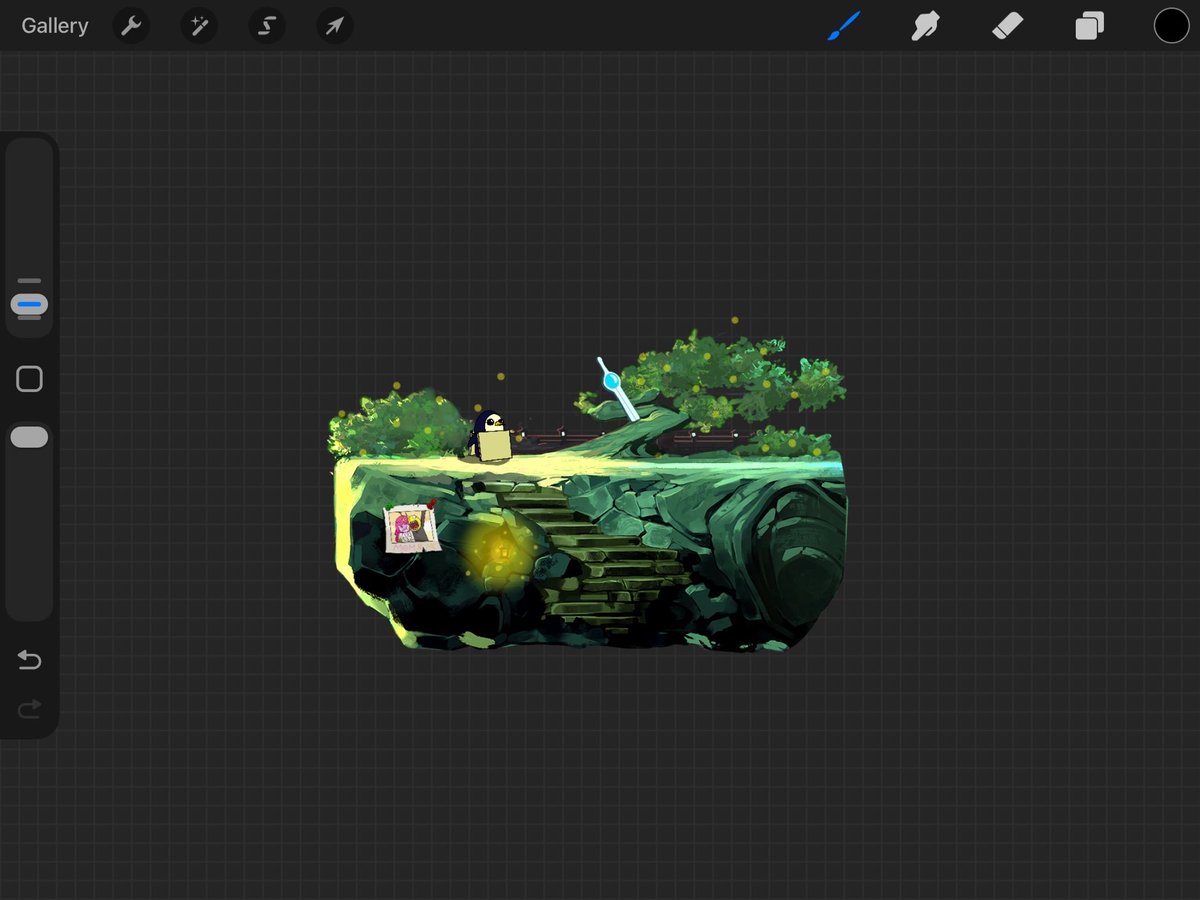This screenshot has width=1200, height=900.
Task: Click the glowing yellow lantern
Action: [501, 550]
